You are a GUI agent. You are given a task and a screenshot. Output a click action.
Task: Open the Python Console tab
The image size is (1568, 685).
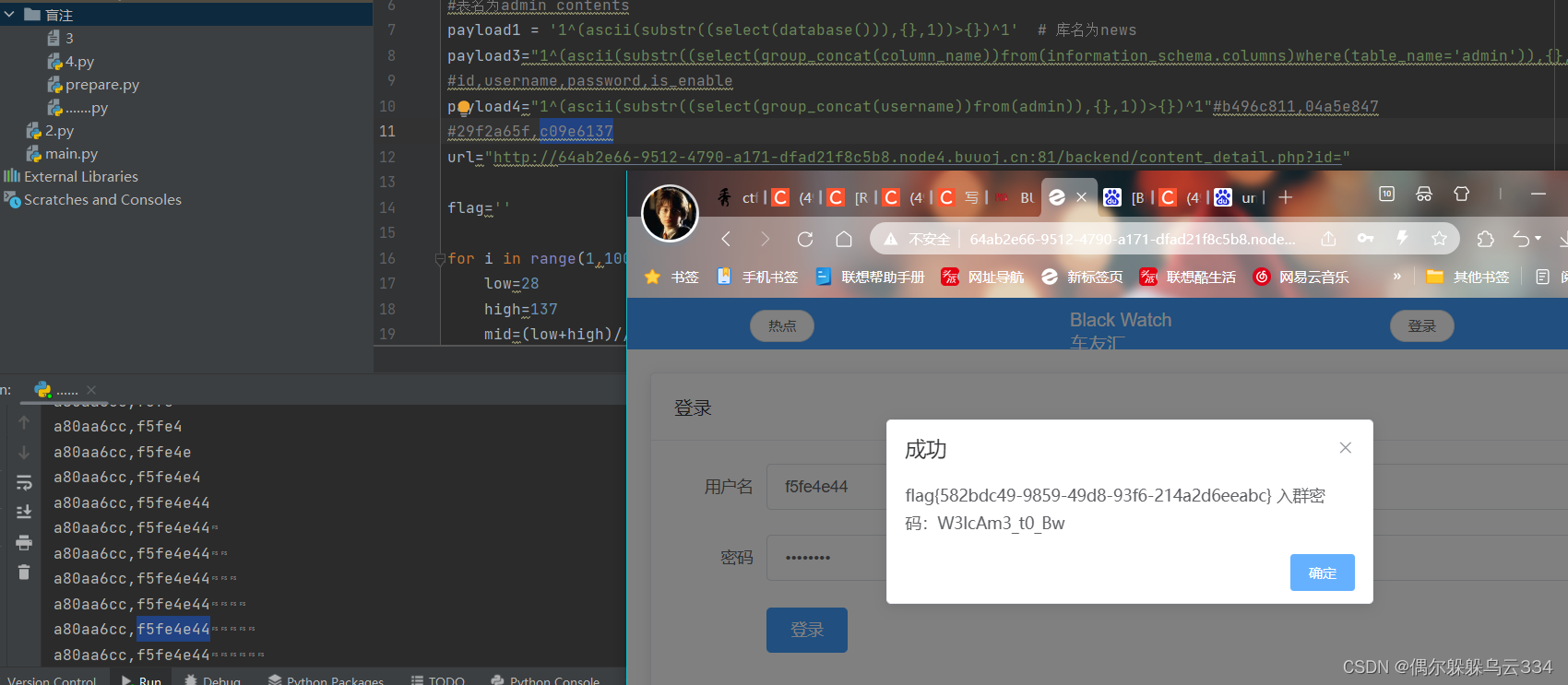(x=545, y=680)
